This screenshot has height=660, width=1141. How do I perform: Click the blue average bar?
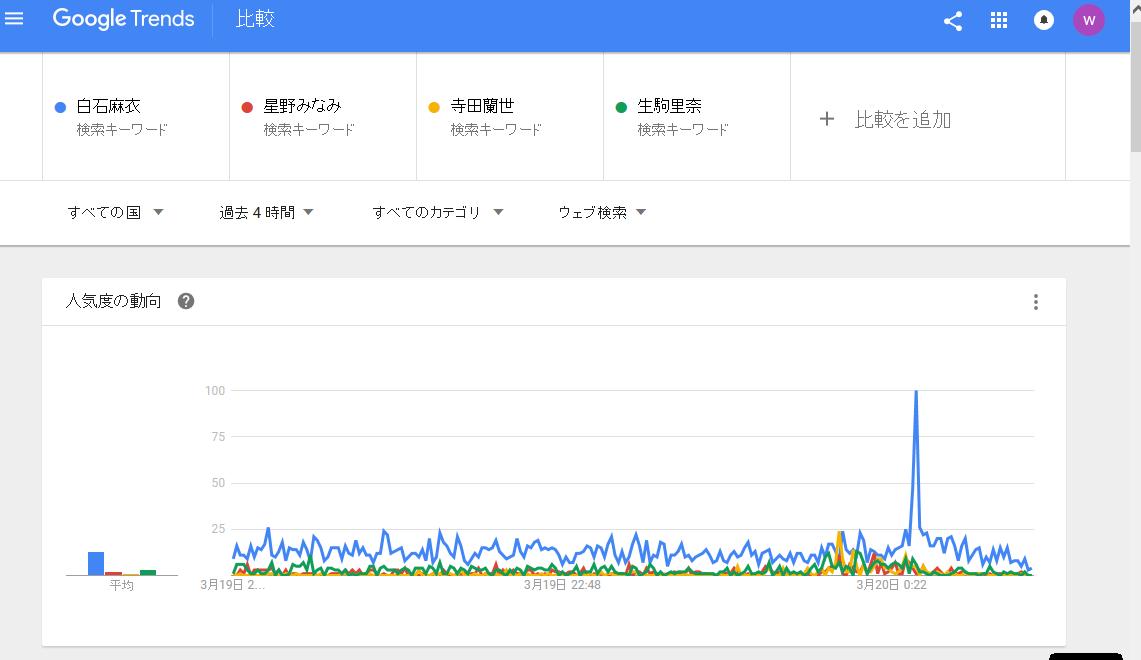(x=96, y=564)
